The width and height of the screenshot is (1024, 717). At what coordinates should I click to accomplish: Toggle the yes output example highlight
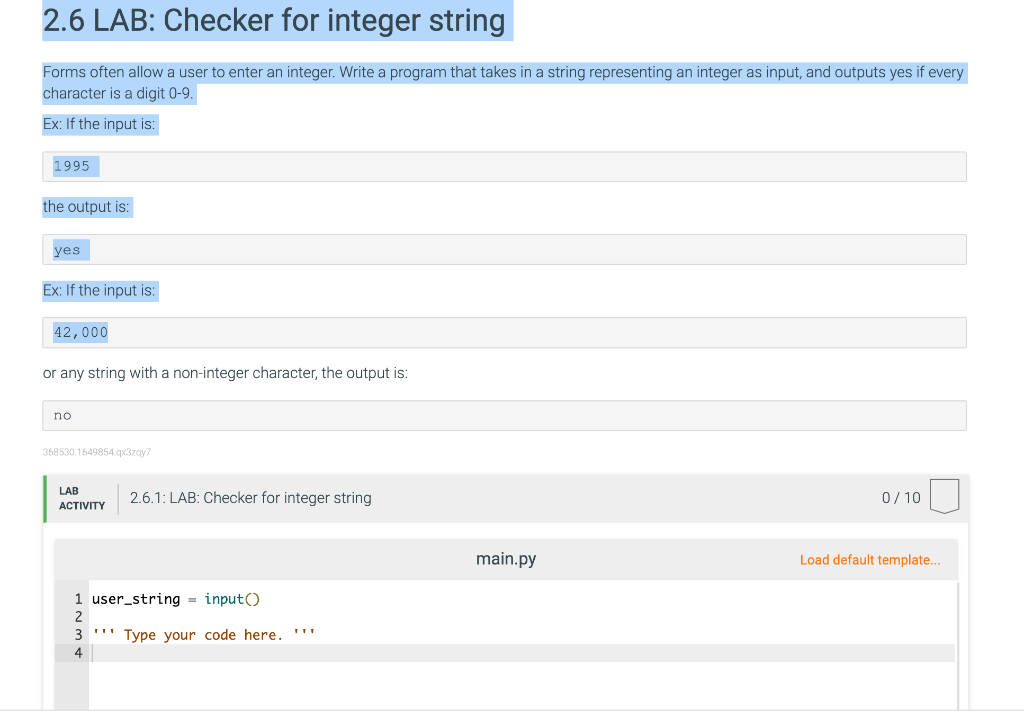point(66,249)
